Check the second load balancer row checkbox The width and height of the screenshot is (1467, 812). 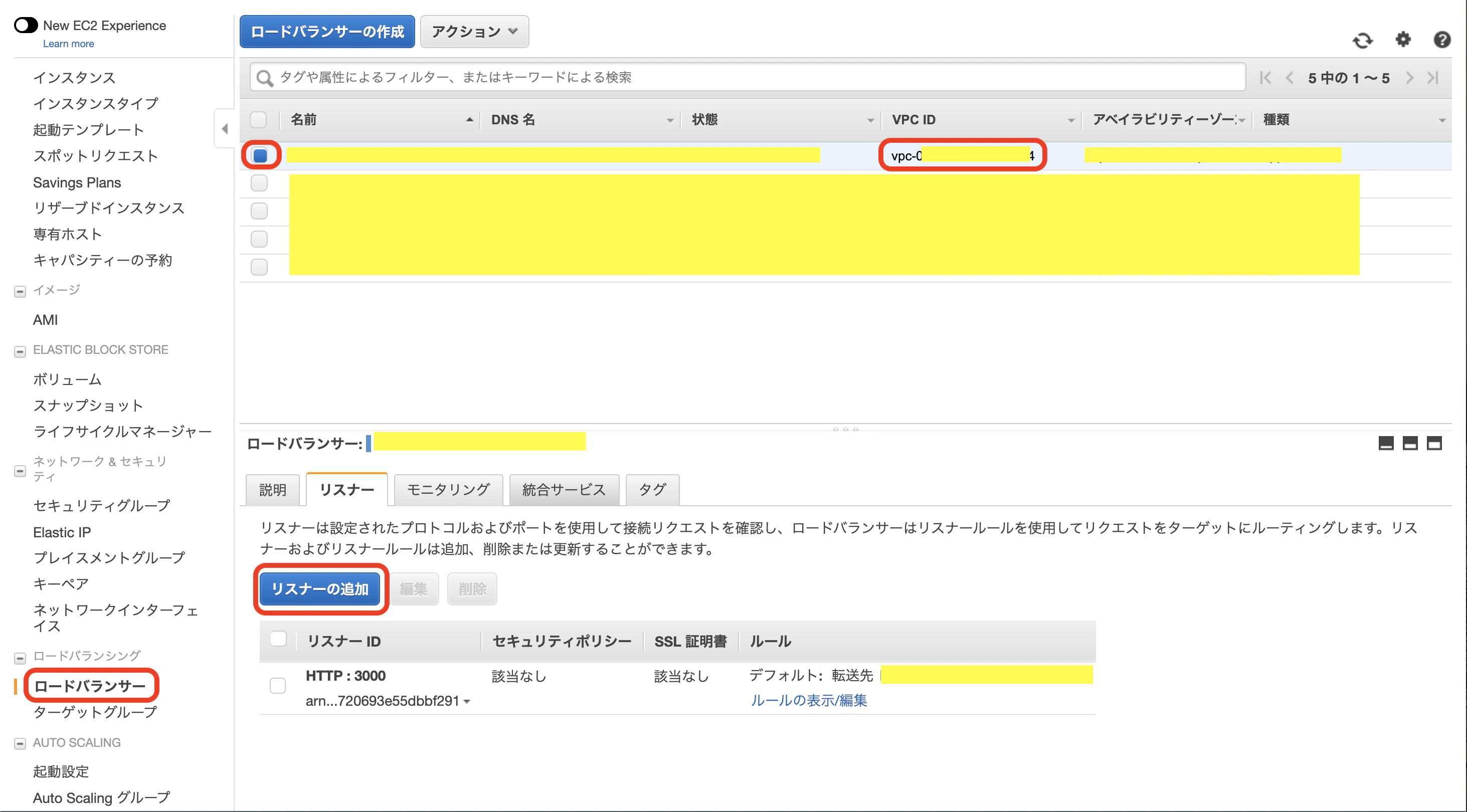(x=259, y=183)
